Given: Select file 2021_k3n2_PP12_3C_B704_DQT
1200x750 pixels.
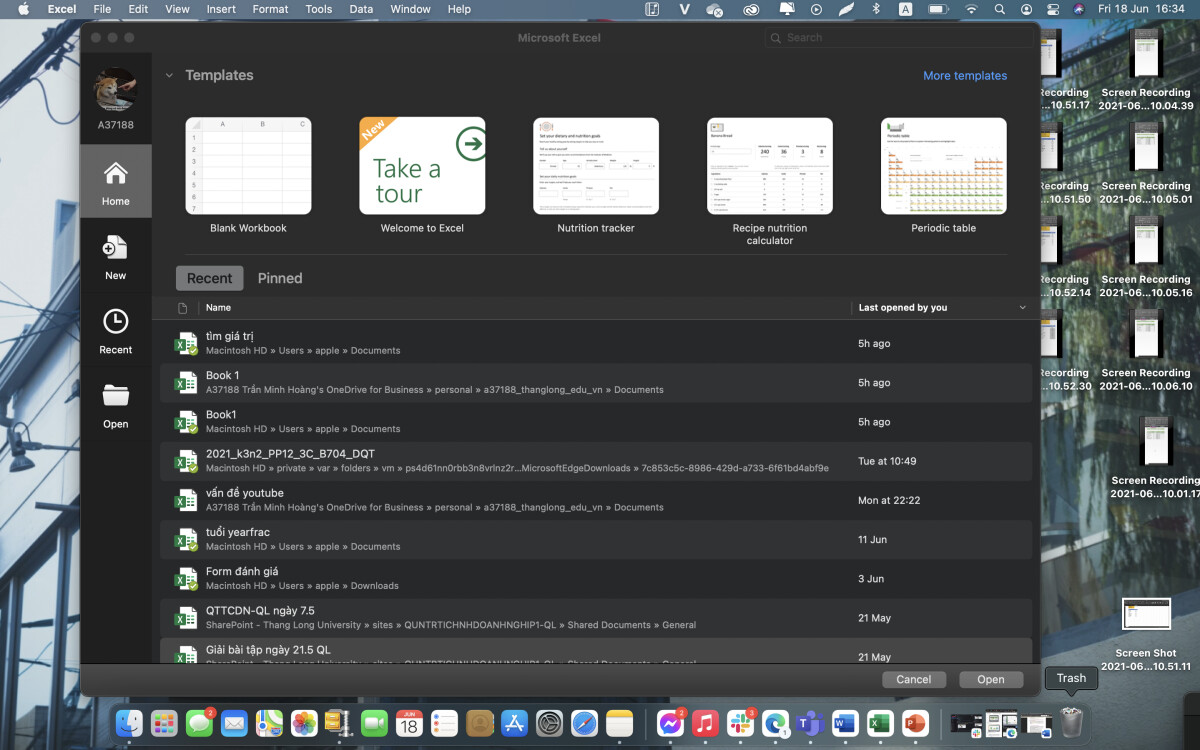Looking at the screenshot, I should (596, 460).
